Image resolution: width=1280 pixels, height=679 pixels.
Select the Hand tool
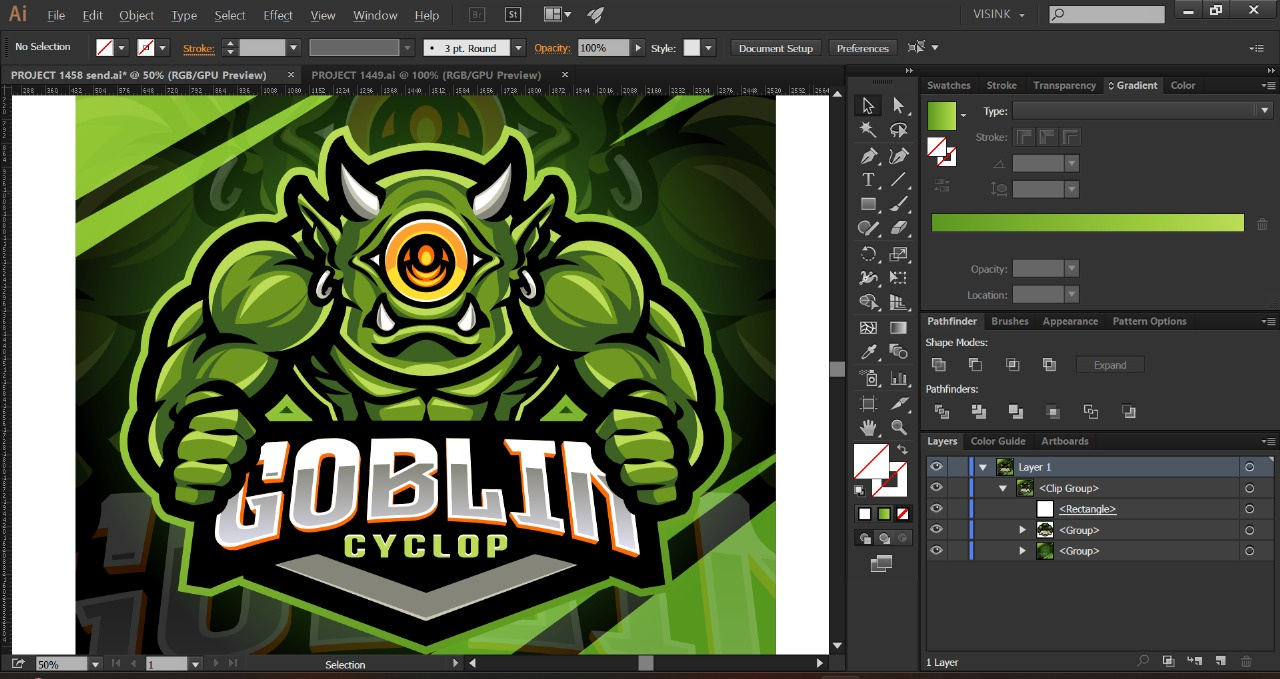[x=868, y=427]
